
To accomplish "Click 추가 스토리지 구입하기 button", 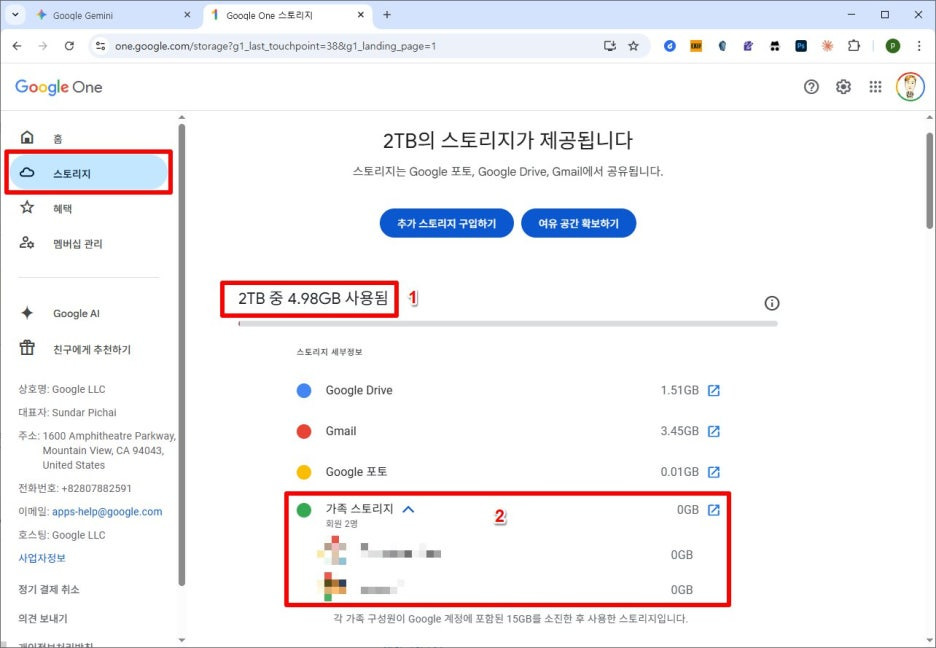I will pyautogui.click(x=447, y=223).
